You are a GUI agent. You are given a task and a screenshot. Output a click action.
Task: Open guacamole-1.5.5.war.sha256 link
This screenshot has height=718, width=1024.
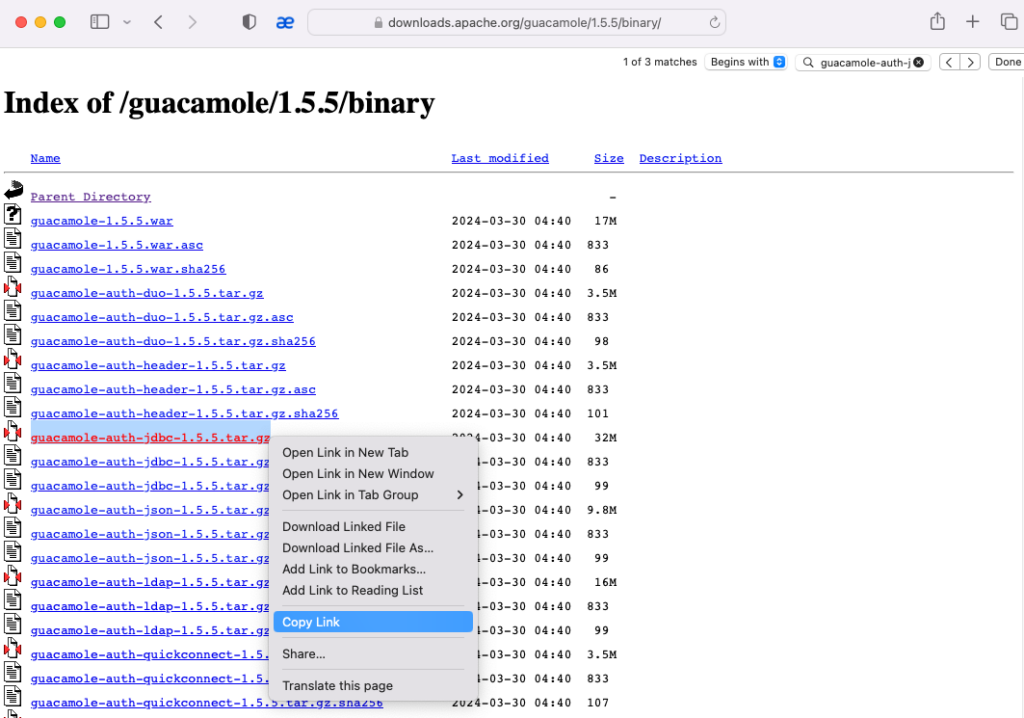tap(128, 269)
